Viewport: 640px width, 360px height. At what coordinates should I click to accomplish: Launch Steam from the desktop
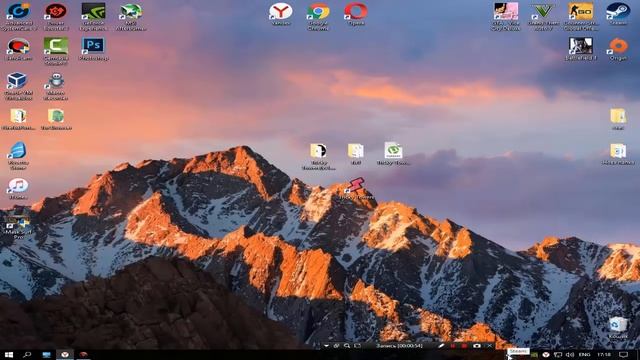(x=618, y=14)
